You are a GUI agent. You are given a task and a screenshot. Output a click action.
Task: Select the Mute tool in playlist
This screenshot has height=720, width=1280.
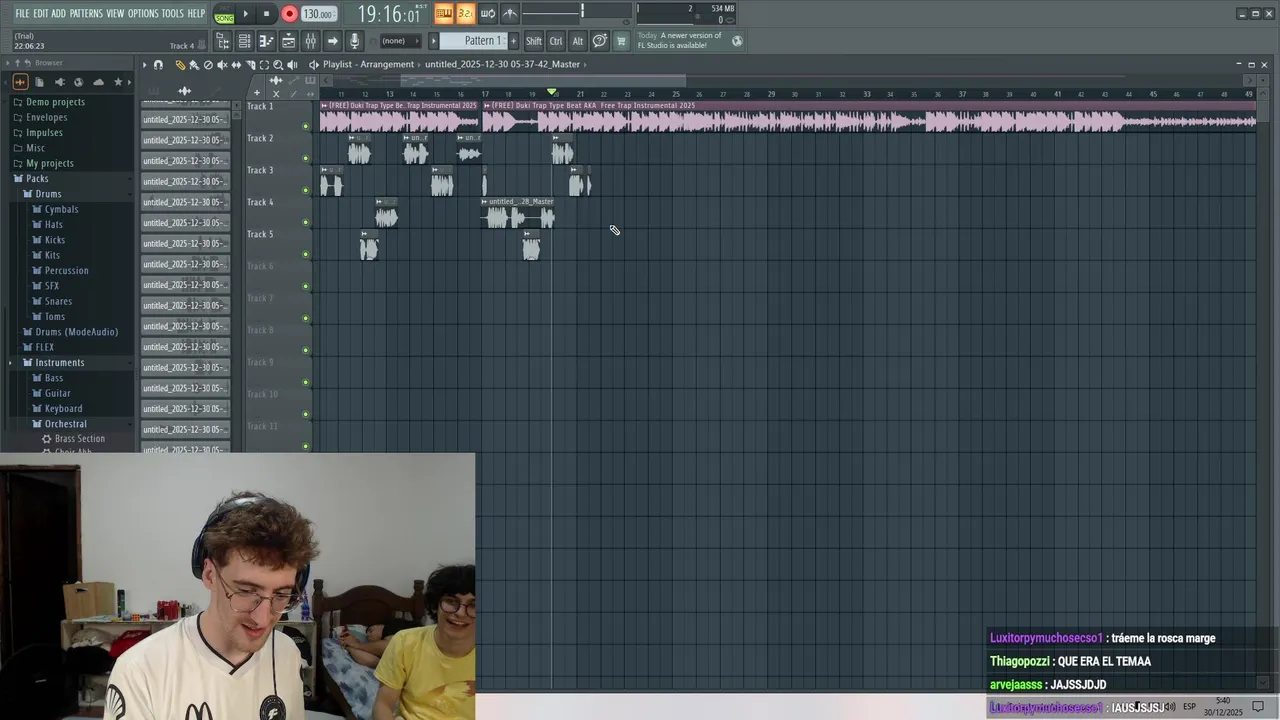pyautogui.click(x=222, y=64)
